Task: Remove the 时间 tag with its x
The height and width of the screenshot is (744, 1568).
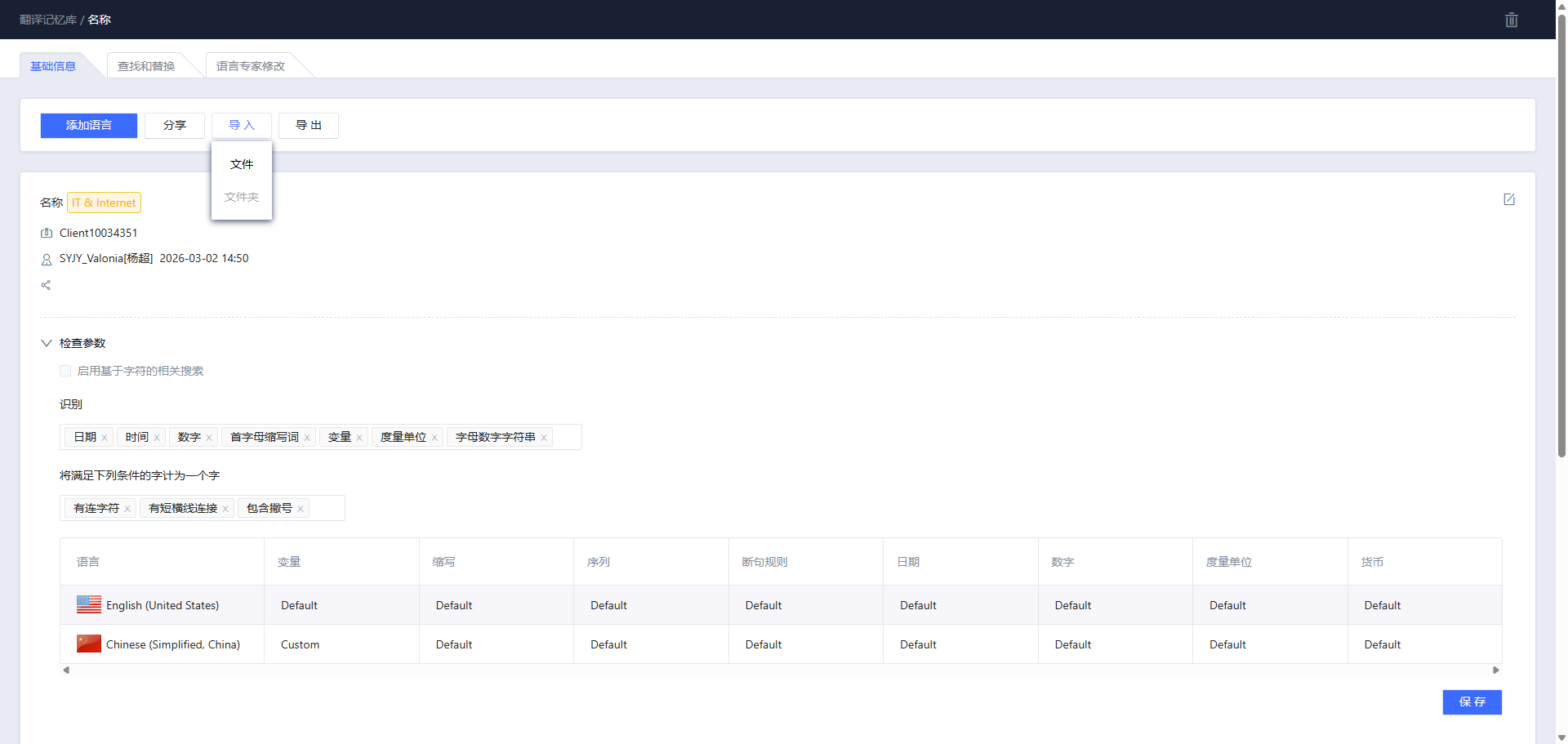Action: coord(157,438)
